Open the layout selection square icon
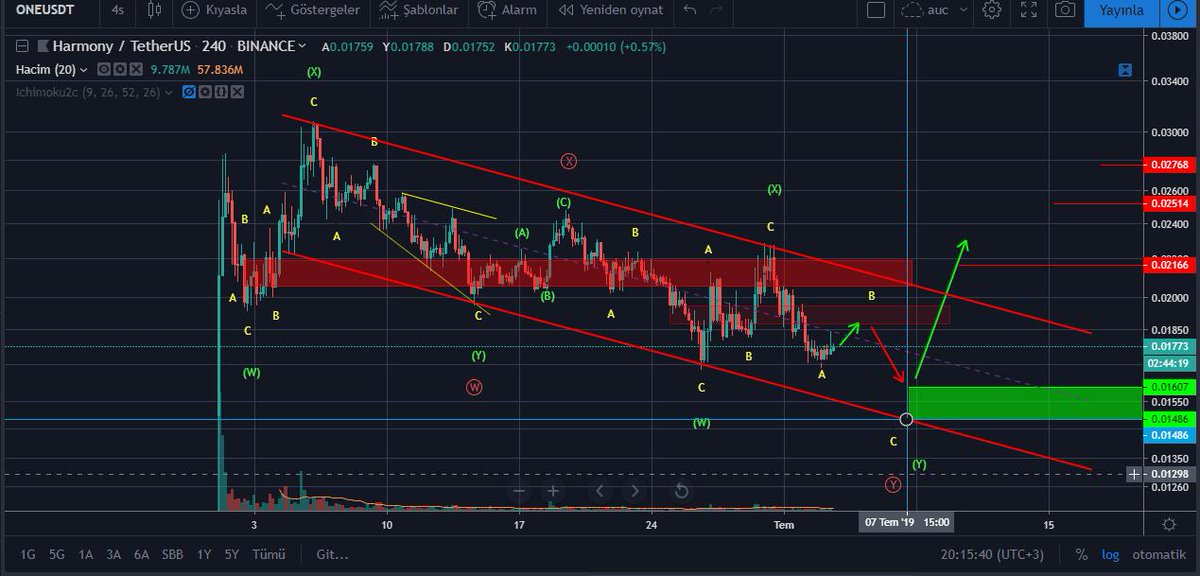Viewport: 1200px width, 576px height. tap(876, 10)
